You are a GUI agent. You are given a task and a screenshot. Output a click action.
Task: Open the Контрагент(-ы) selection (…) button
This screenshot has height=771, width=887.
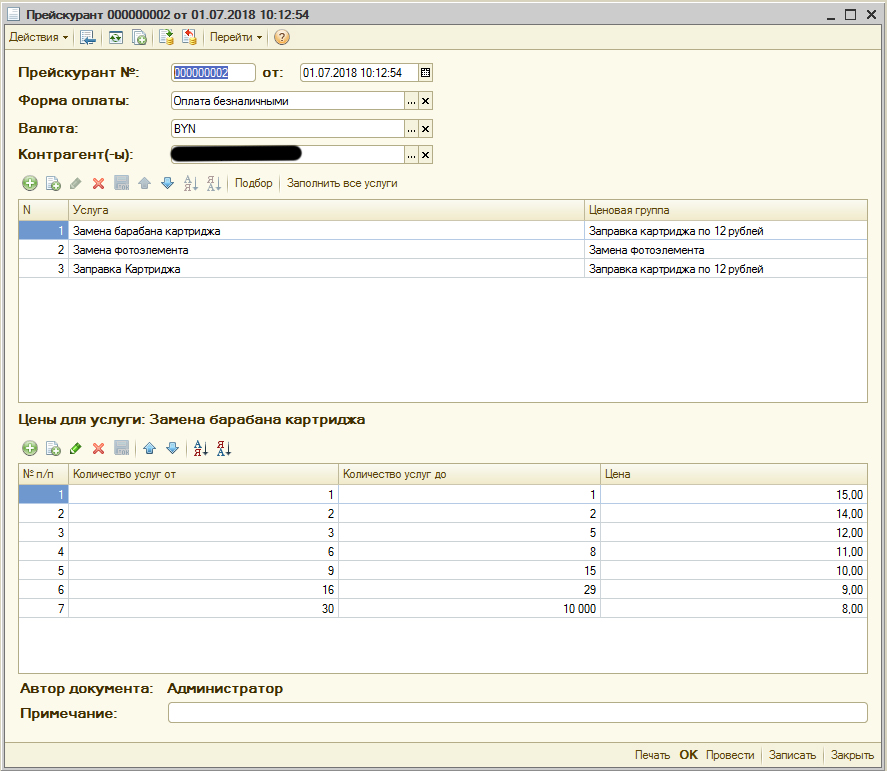(410, 155)
